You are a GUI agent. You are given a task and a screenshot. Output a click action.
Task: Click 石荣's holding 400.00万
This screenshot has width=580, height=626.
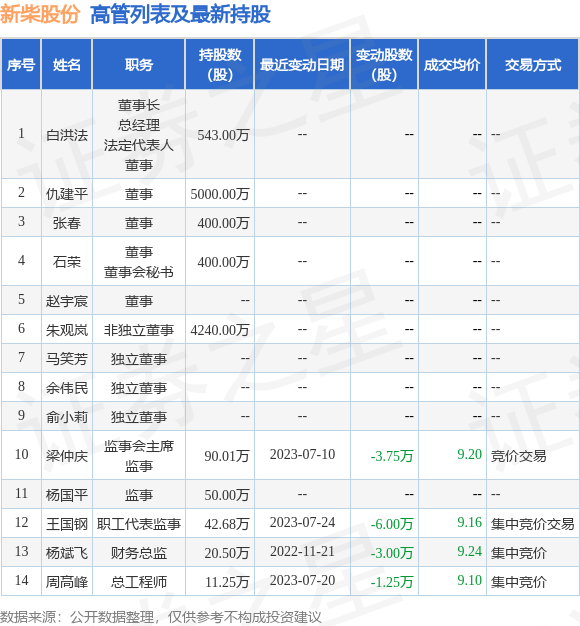(223, 262)
